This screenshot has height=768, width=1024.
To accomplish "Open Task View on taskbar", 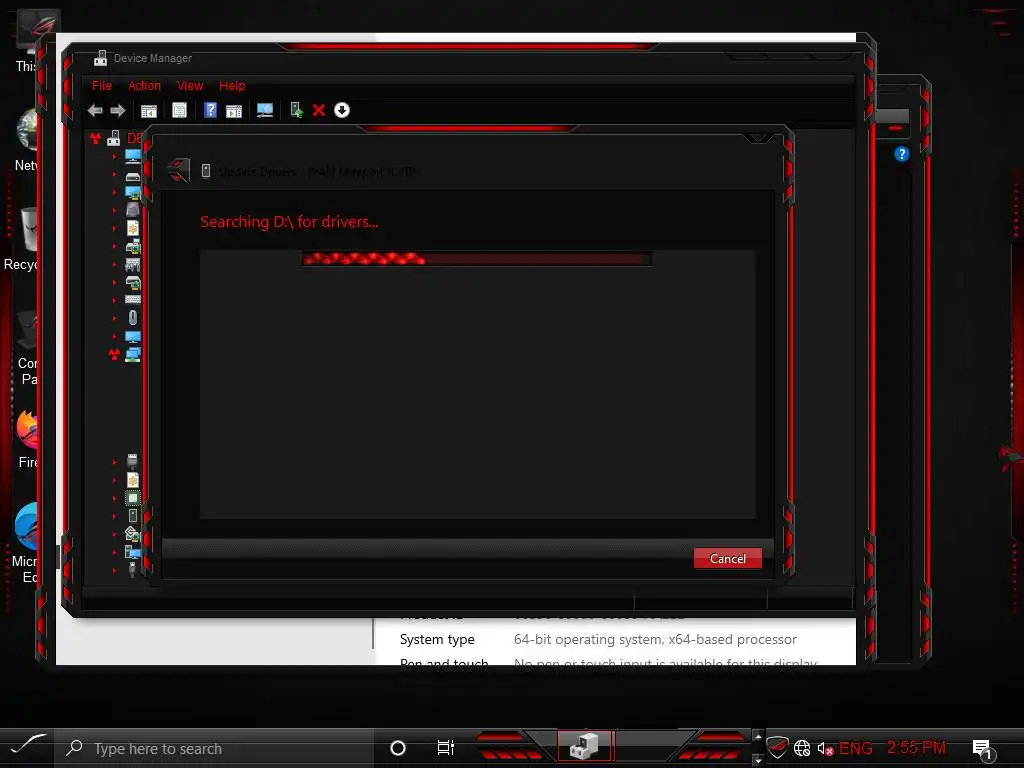I will (445, 748).
